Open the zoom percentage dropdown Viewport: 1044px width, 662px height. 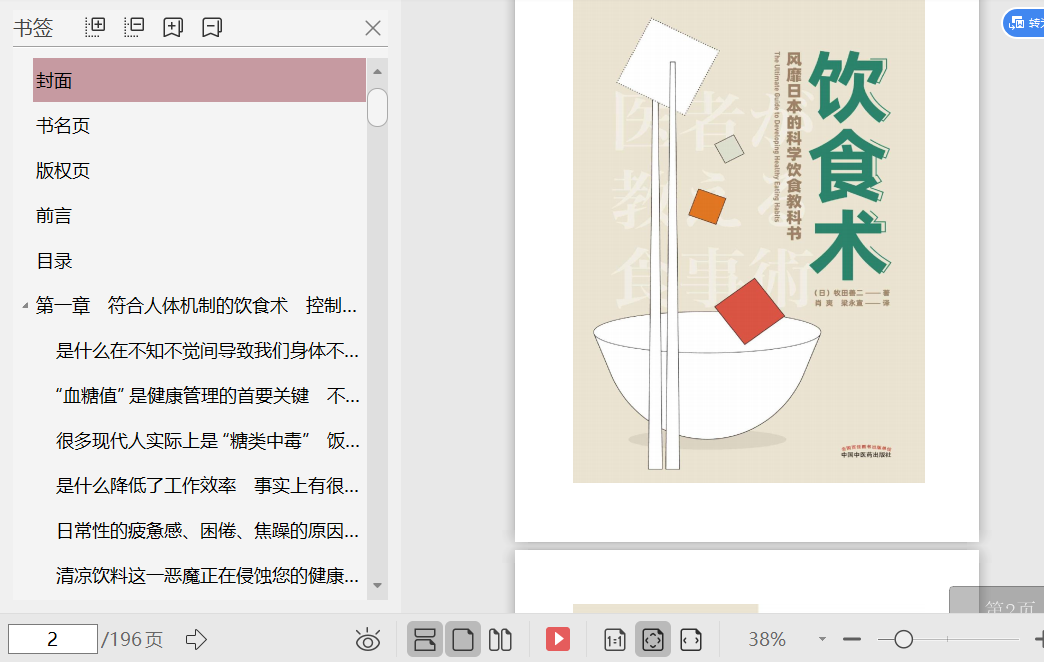(822, 639)
